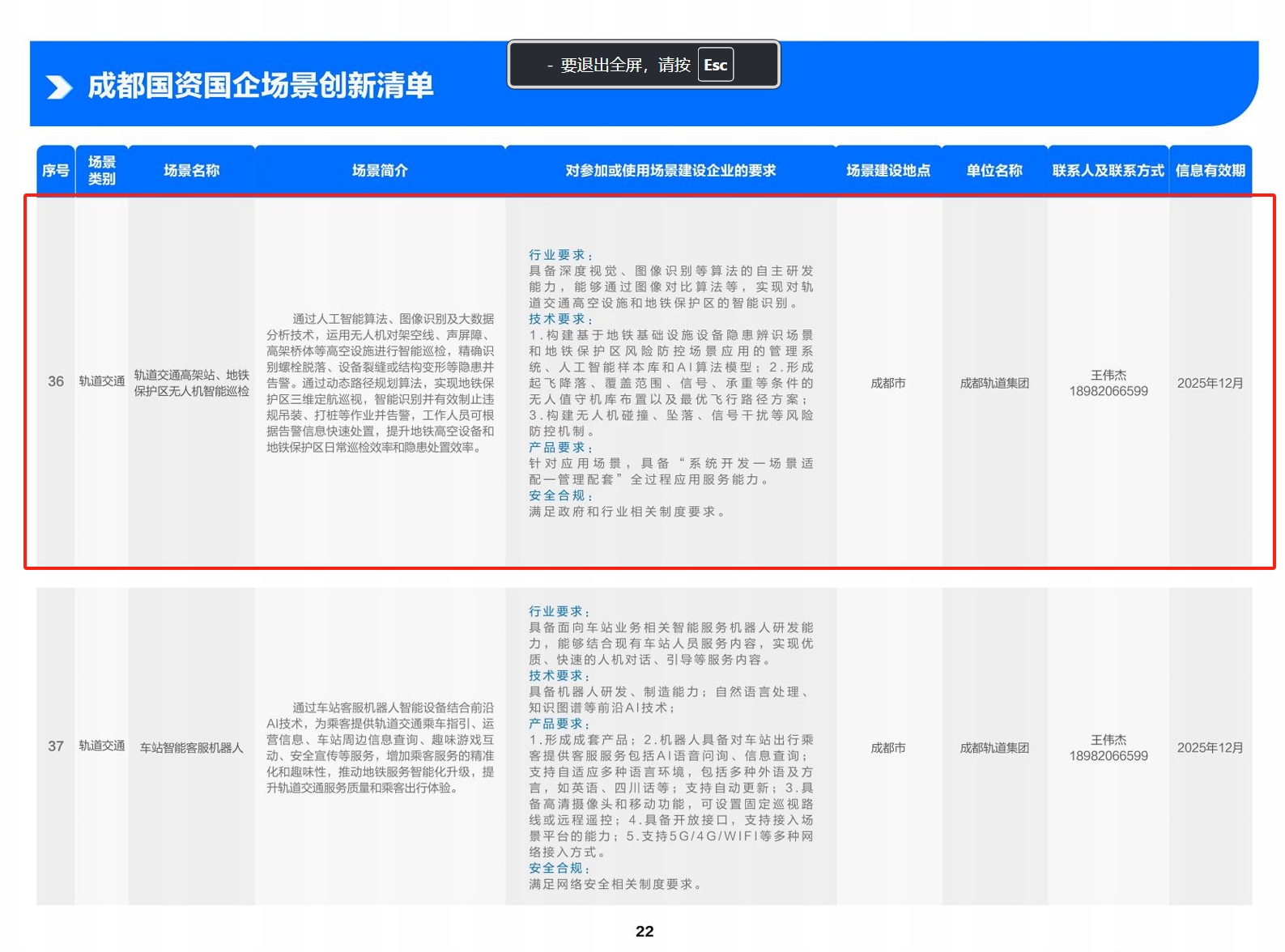Select the 场景建设地点 column header
This screenshot has width=1285, height=952.
[888, 171]
